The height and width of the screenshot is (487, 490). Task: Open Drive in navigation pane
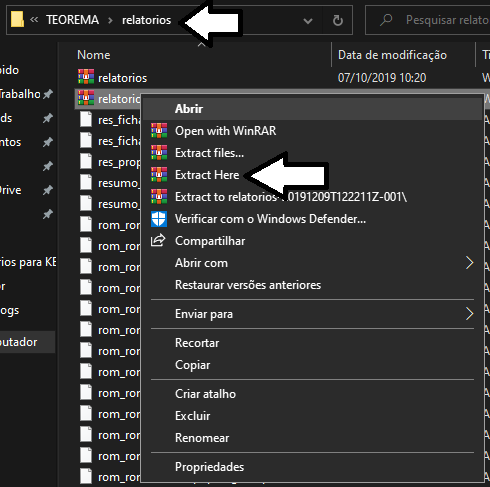10,190
